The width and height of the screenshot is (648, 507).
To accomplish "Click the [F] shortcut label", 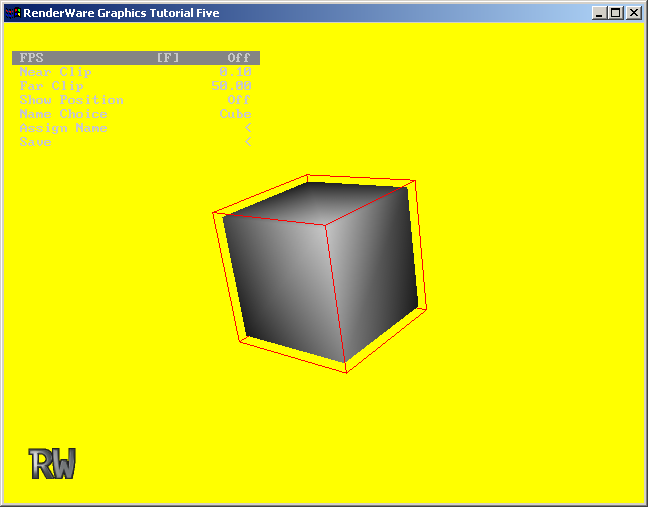I will point(168,58).
